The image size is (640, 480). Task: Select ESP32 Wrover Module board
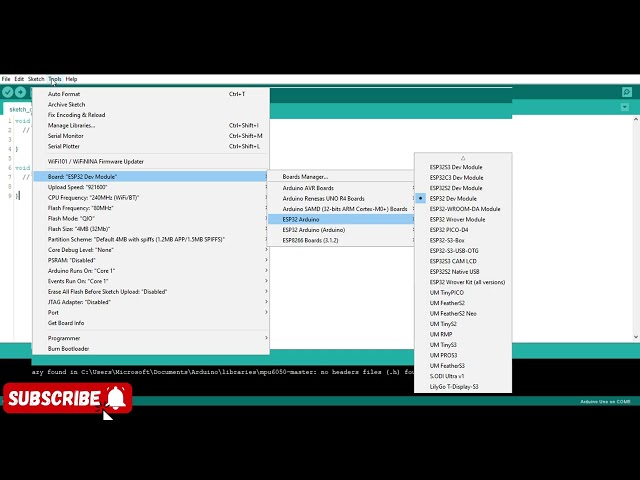463,220
